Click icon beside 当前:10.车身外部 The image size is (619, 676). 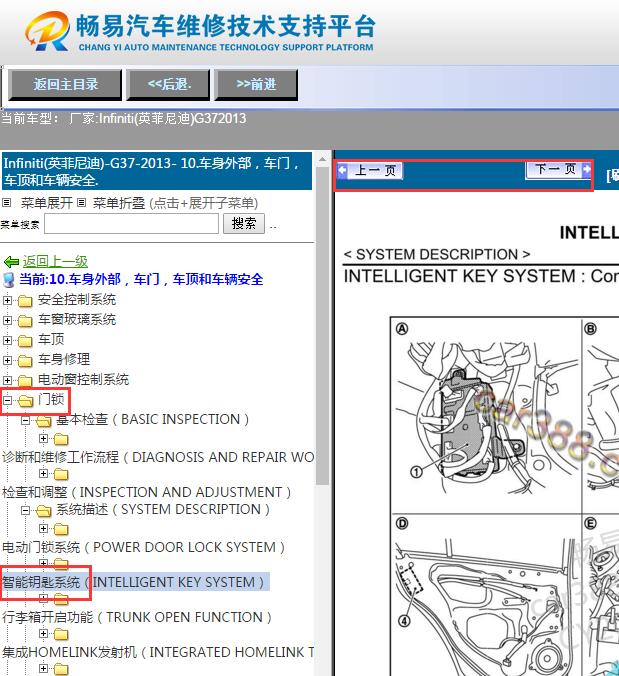(x=8, y=280)
